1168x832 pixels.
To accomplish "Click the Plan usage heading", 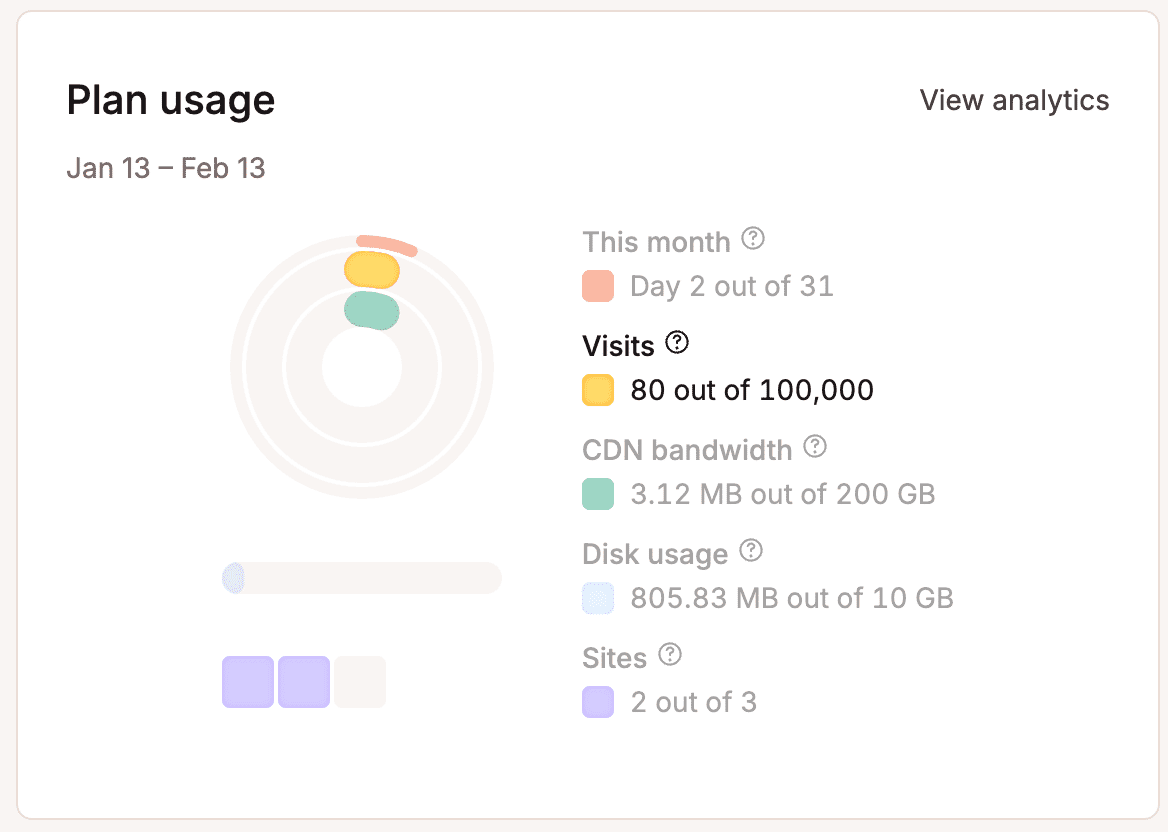I will tap(170, 100).
